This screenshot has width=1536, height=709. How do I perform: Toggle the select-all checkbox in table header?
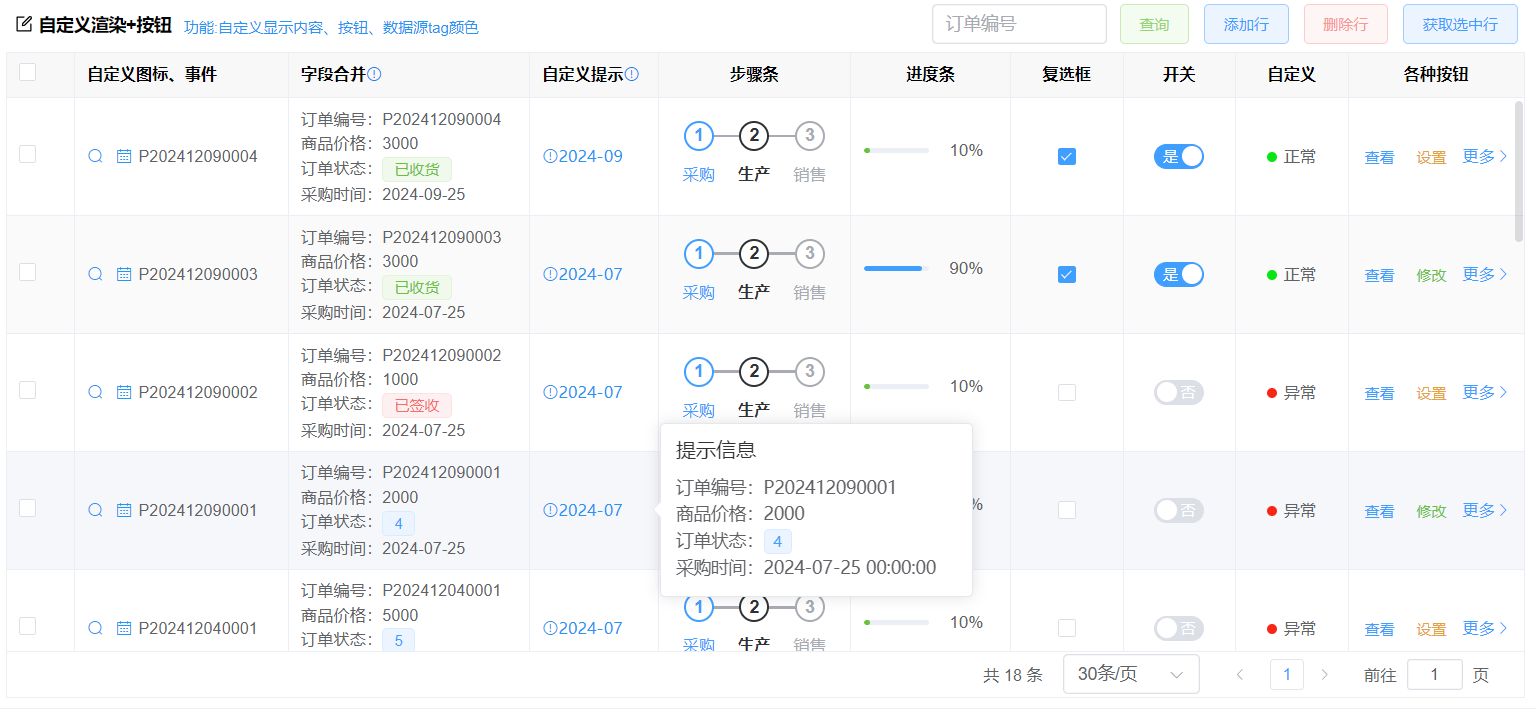pos(28,72)
